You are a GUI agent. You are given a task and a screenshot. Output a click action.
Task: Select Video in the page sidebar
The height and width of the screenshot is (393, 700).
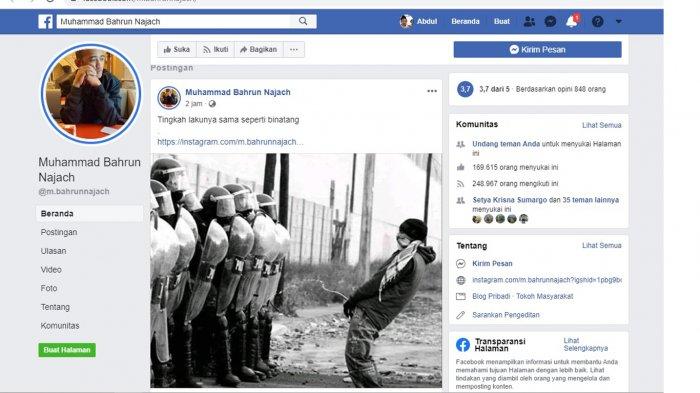[x=51, y=270]
